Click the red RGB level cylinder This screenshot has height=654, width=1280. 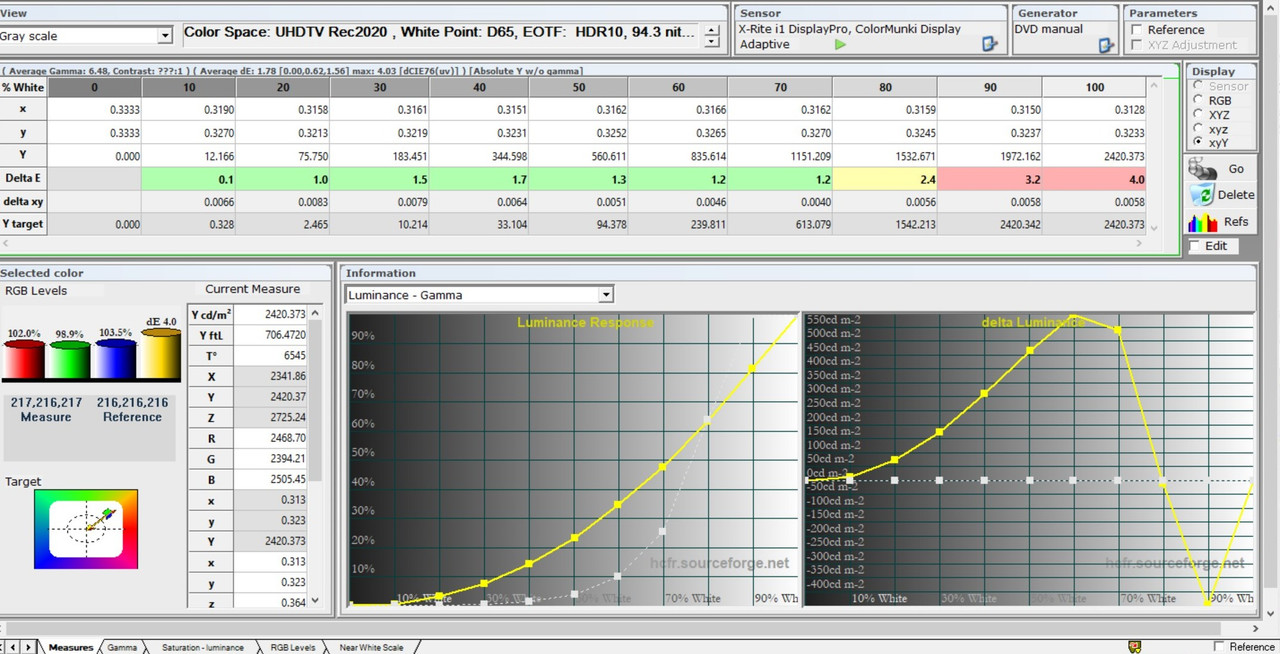[x=24, y=361]
